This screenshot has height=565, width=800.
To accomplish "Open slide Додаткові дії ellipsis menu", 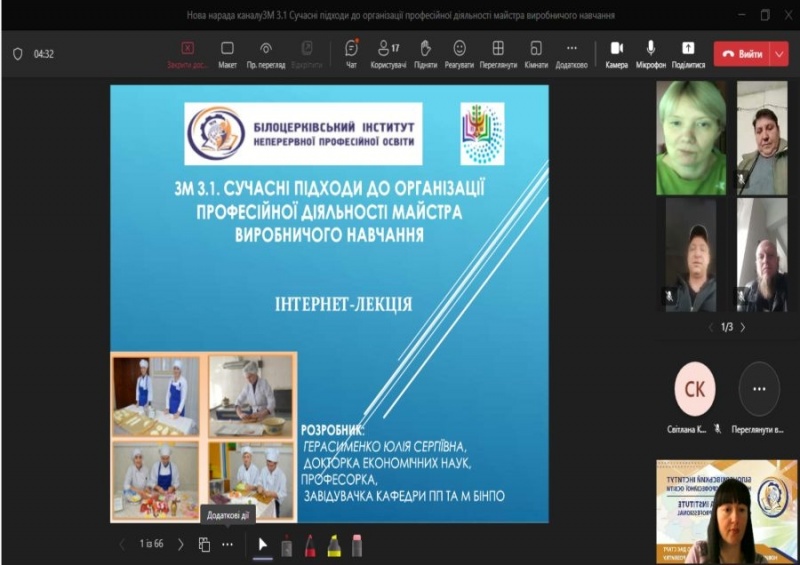I will [x=227, y=545].
